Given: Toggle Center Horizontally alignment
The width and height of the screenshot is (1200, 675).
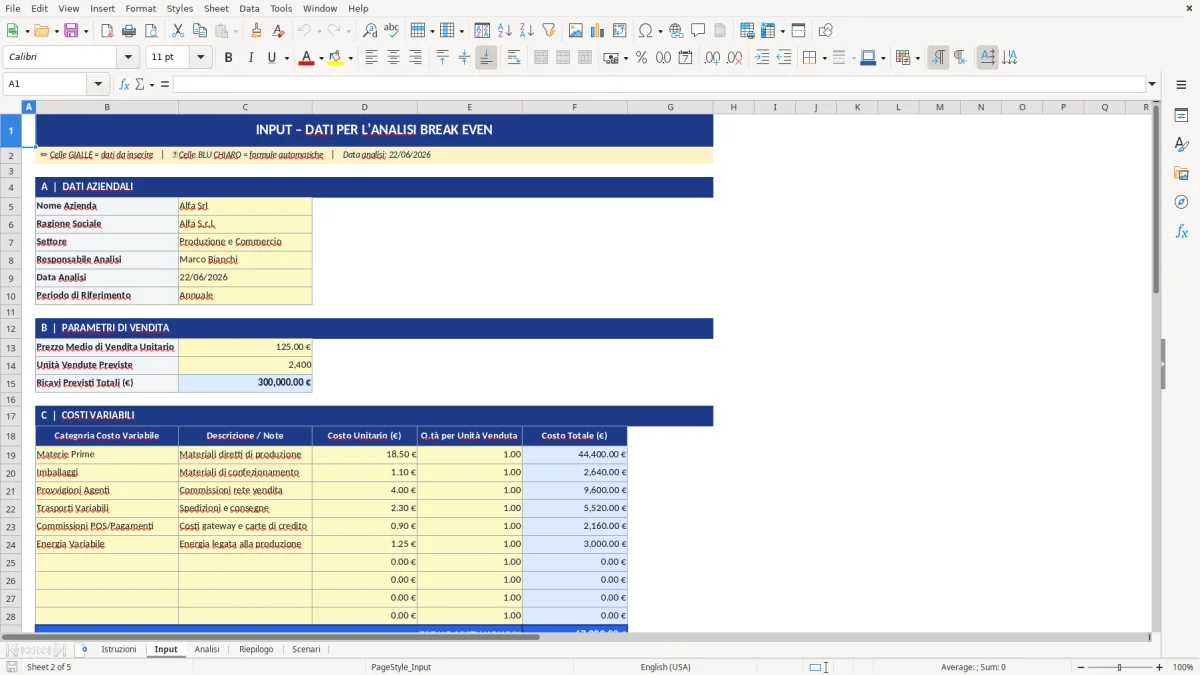Looking at the screenshot, I should click(x=393, y=58).
